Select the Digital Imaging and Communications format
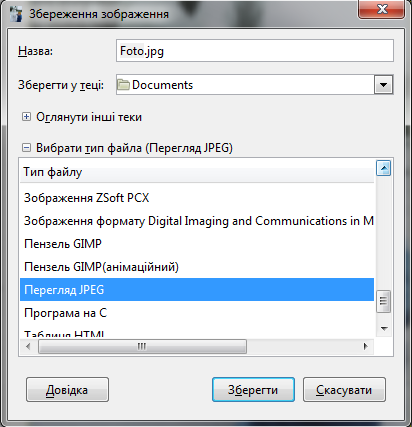This screenshot has height=427, width=412. [x=197, y=221]
